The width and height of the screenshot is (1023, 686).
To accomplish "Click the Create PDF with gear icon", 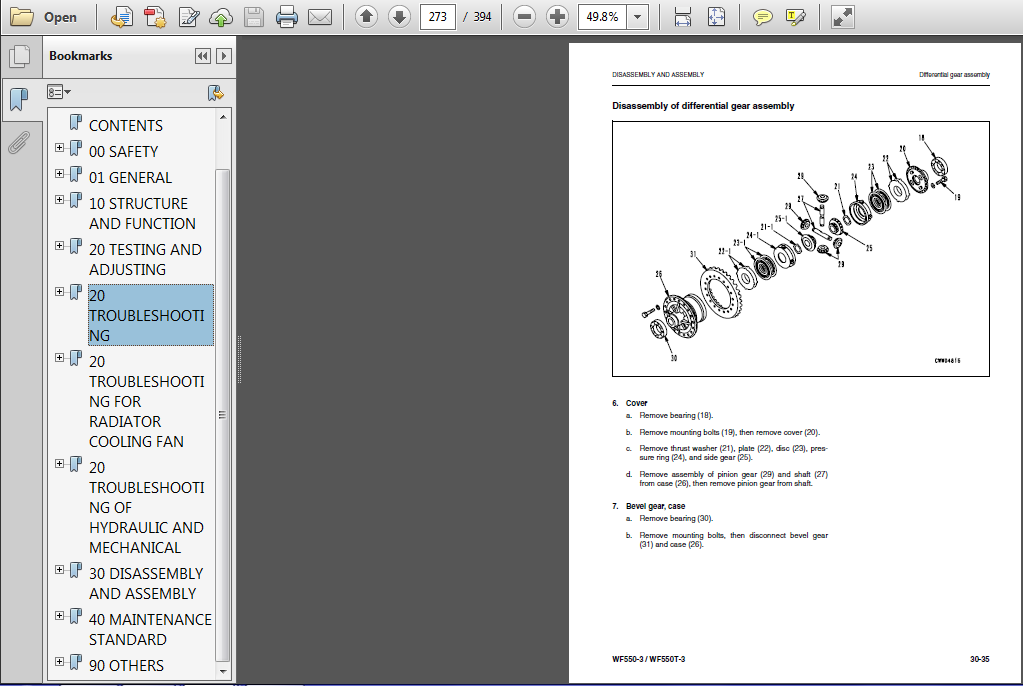I will click(155, 17).
